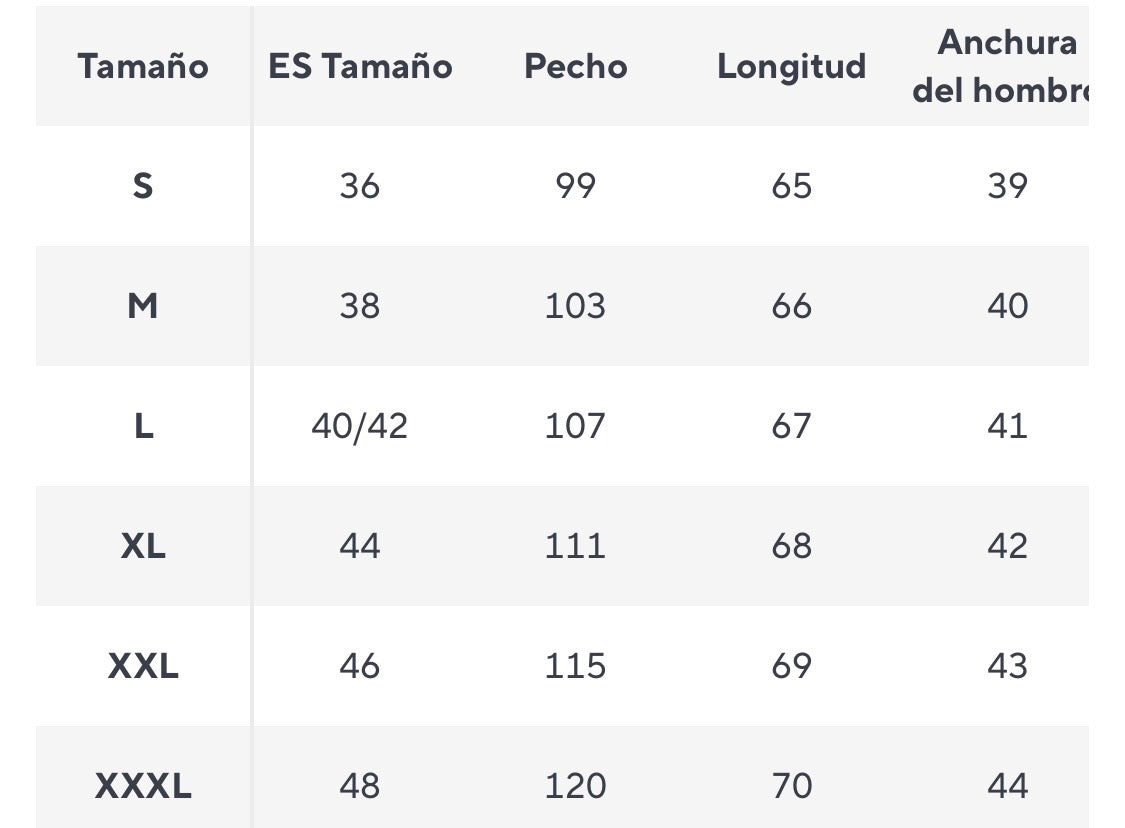Select the length value 70
This screenshot has width=1125, height=828.
pos(791,786)
